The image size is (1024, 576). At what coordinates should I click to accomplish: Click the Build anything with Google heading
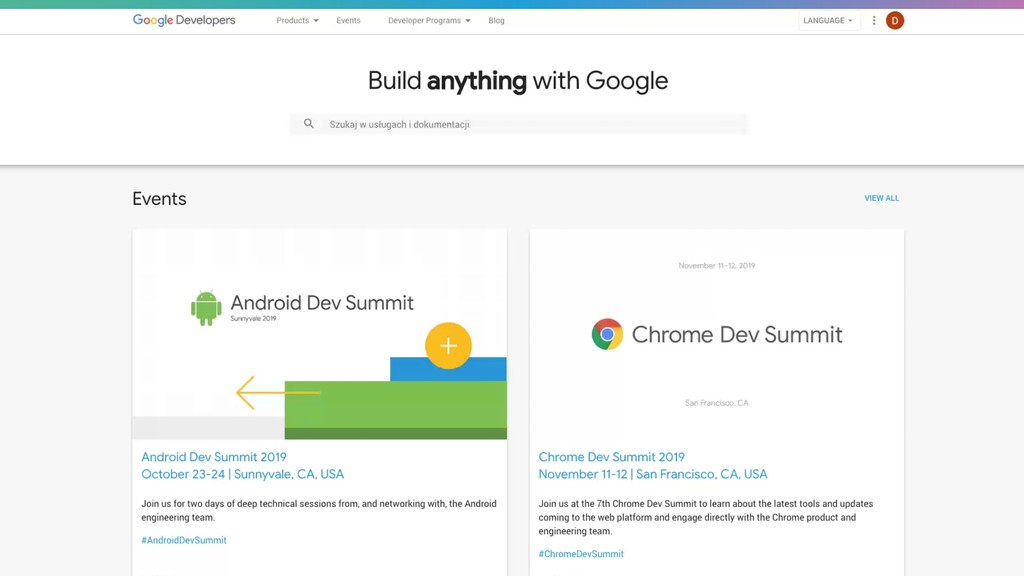pyautogui.click(x=518, y=81)
